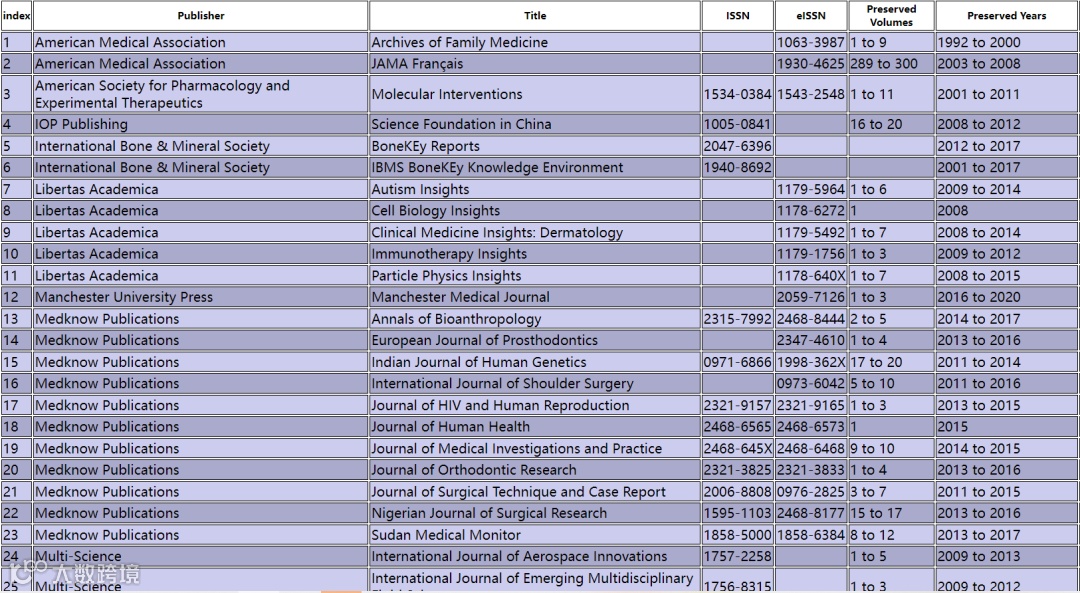
Task: Click eISSN value 1178-640X
Action: (x=811, y=275)
